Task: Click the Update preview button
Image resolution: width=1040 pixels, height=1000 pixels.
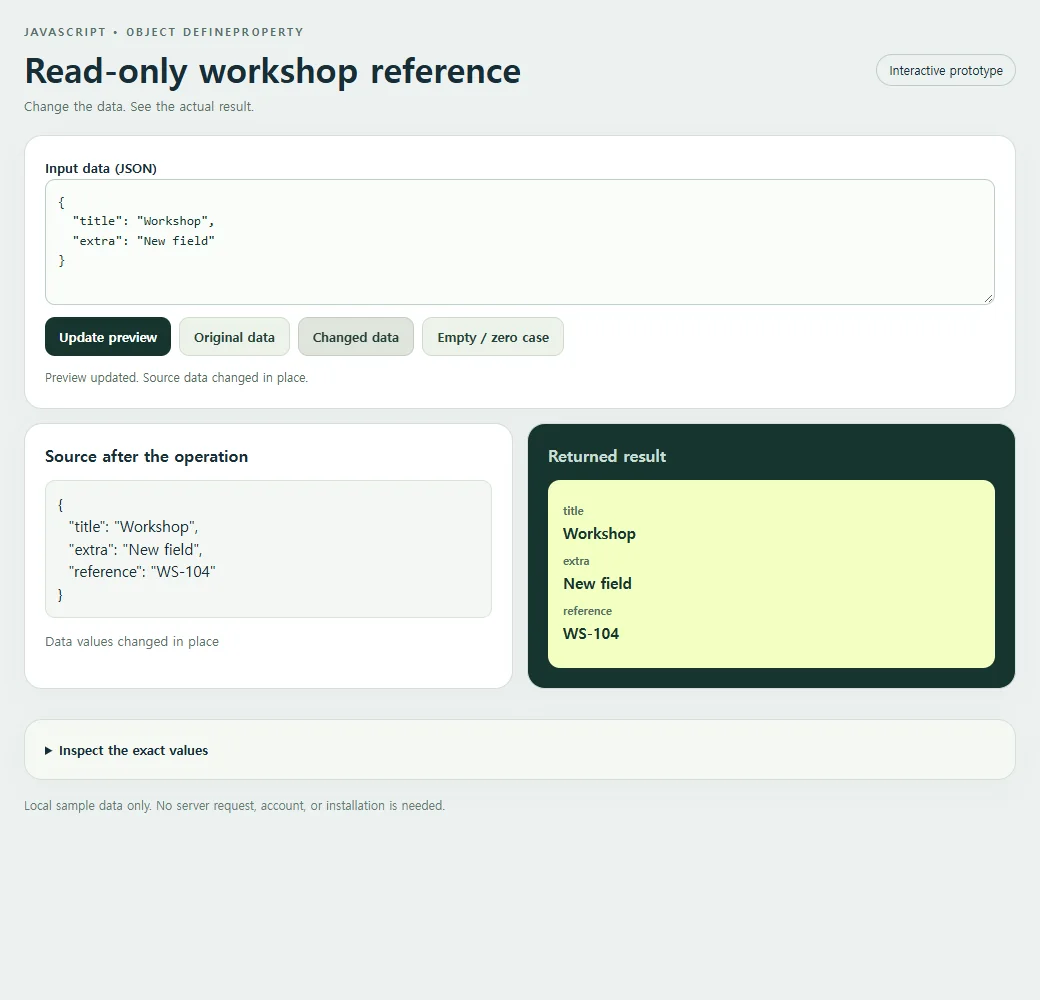Action: click(x=108, y=337)
